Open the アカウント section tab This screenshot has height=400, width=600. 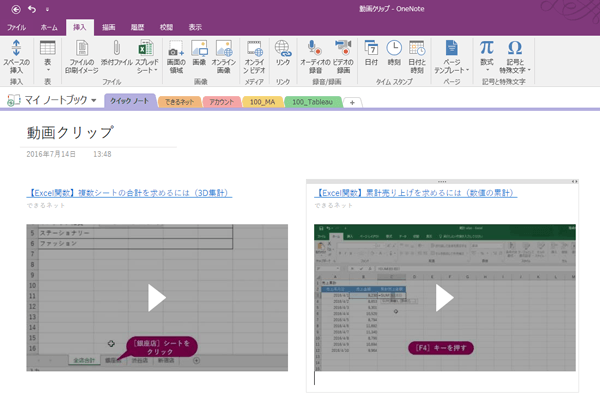pos(222,102)
